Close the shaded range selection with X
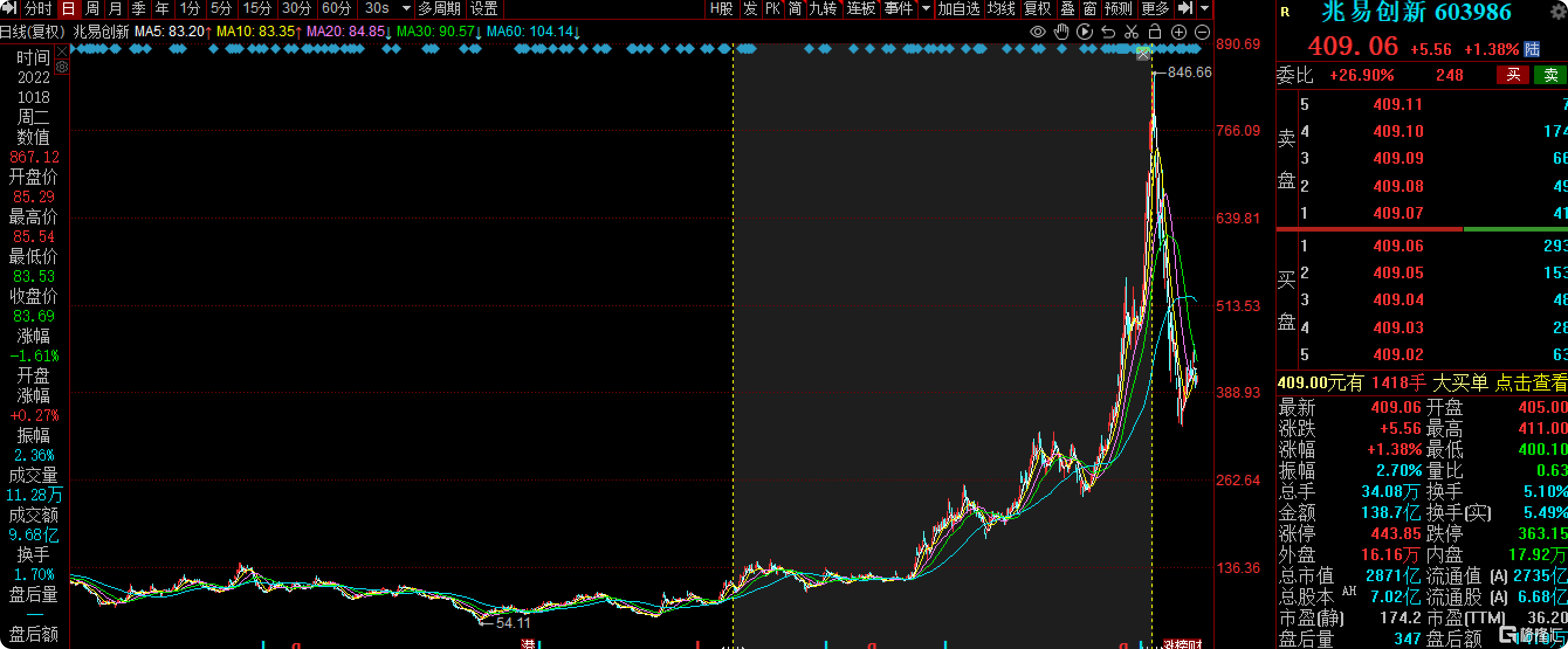 point(1143,55)
